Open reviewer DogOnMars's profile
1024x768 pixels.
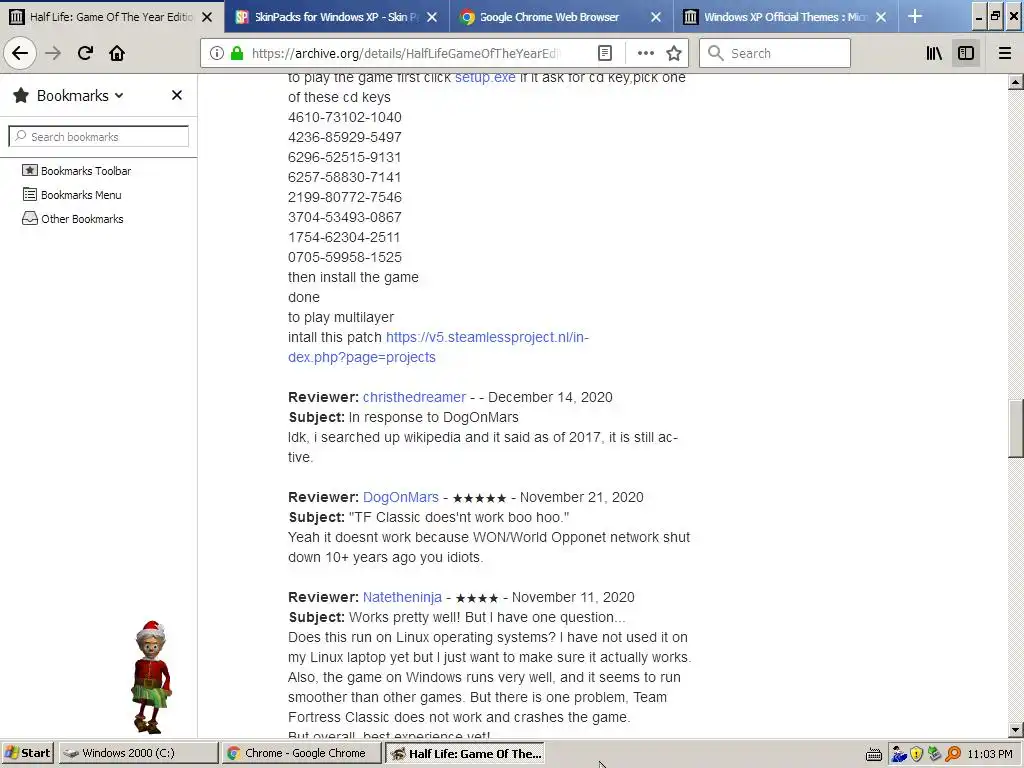click(x=400, y=497)
